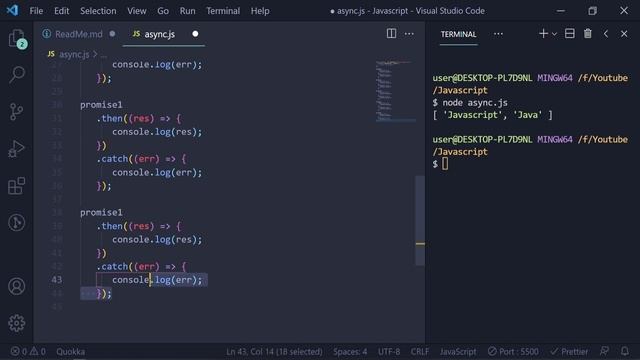Open the Selection menu
Image resolution: width=640 pixels, height=360 pixels.
point(98,11)
